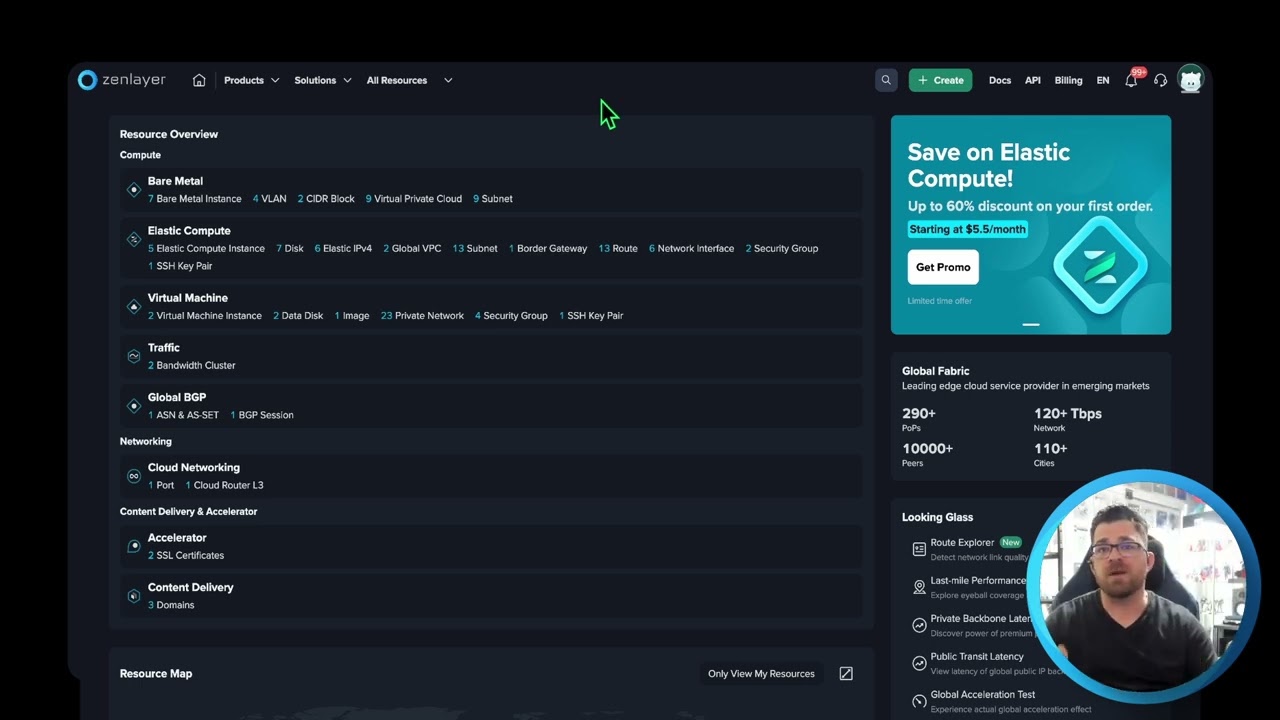Screen dimensions: 1280x720
Task: Click the Create button
Action: (940, 80)
